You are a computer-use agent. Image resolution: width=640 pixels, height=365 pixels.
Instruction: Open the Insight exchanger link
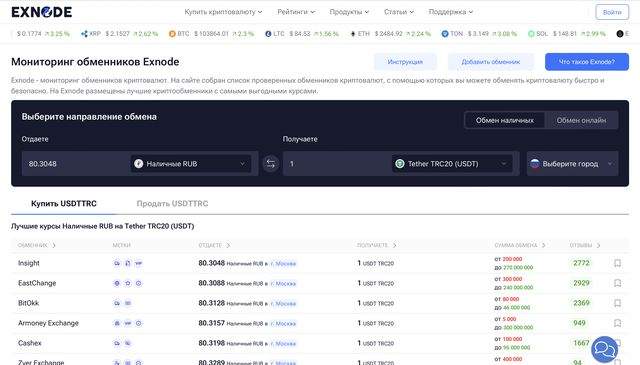point(29,263)
